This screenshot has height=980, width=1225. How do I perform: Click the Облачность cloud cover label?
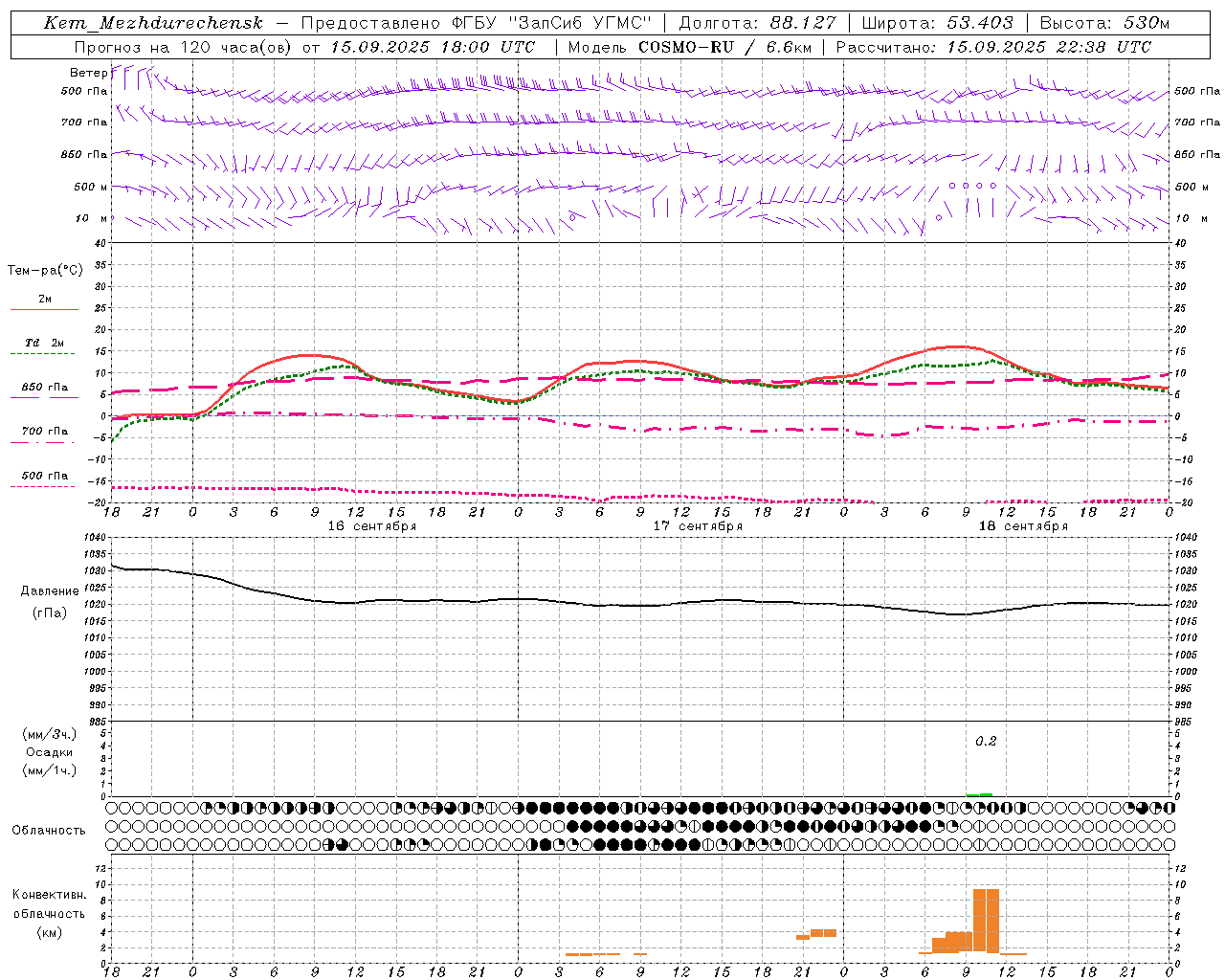pyautogui.click(x=49, y=831)
